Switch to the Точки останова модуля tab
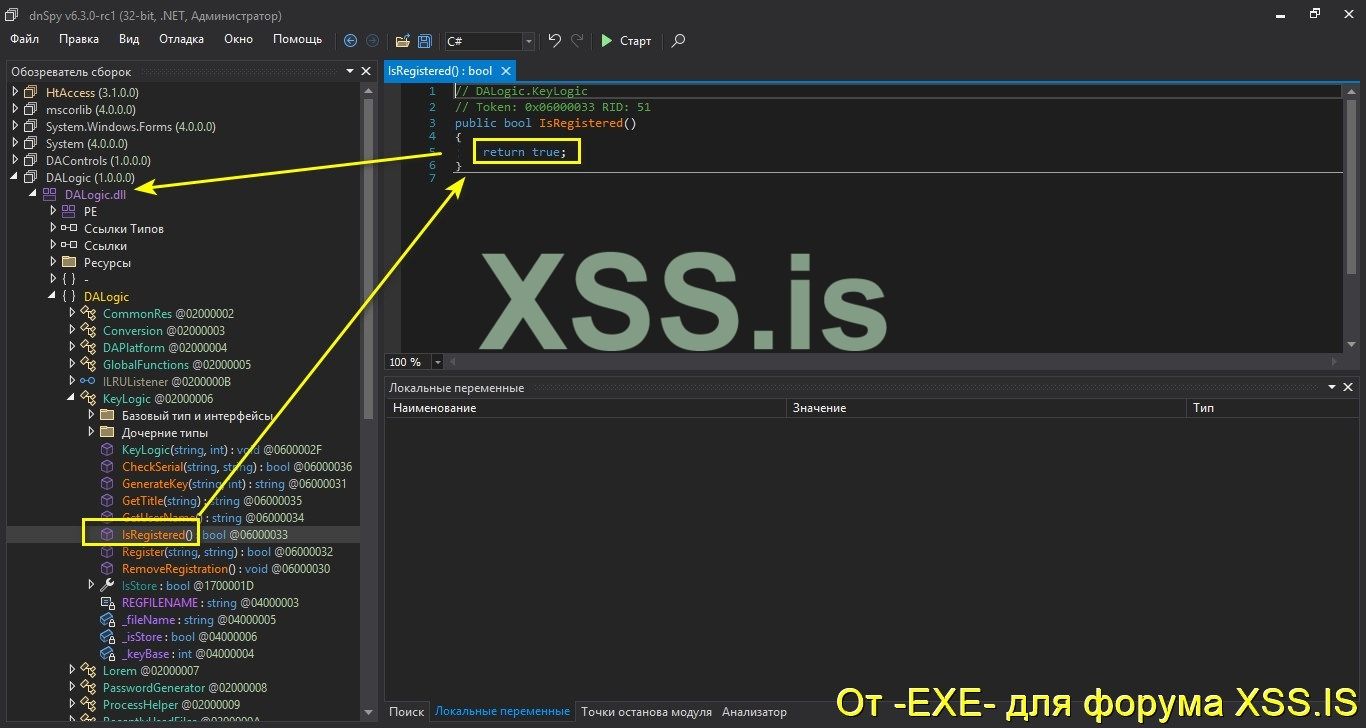 pos(646,711)
